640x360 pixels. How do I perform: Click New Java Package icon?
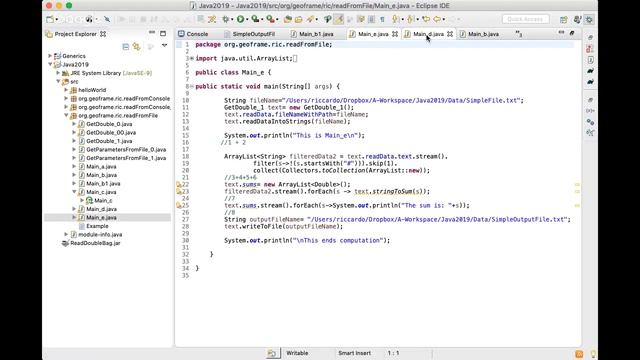(x=288, y=19)
